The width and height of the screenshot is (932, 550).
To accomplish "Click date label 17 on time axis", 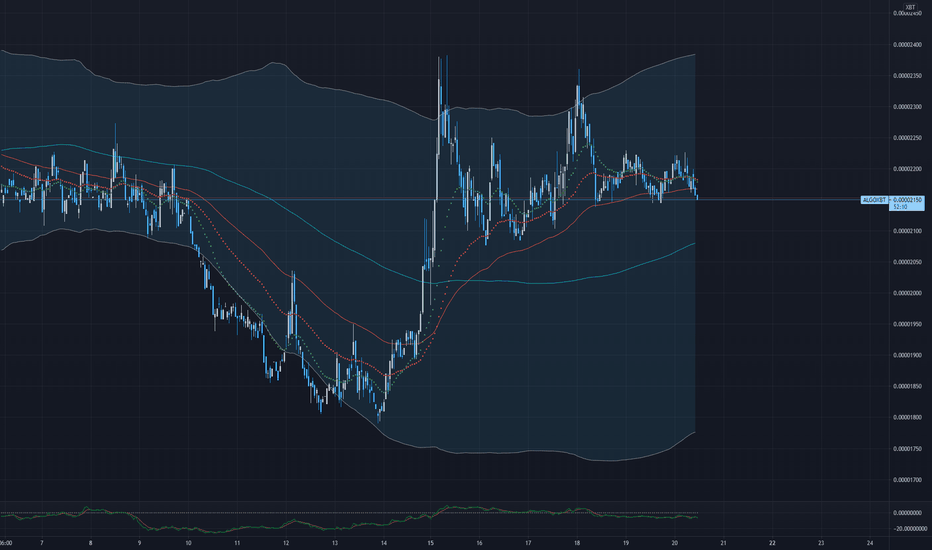I will tap(528, 543).
